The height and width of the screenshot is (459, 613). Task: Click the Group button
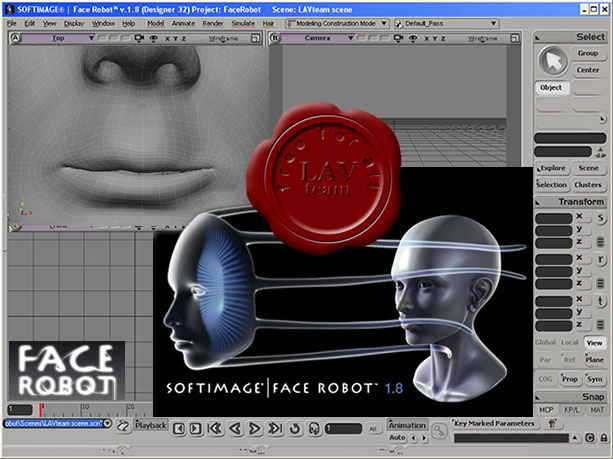click(x=588, y=53)
